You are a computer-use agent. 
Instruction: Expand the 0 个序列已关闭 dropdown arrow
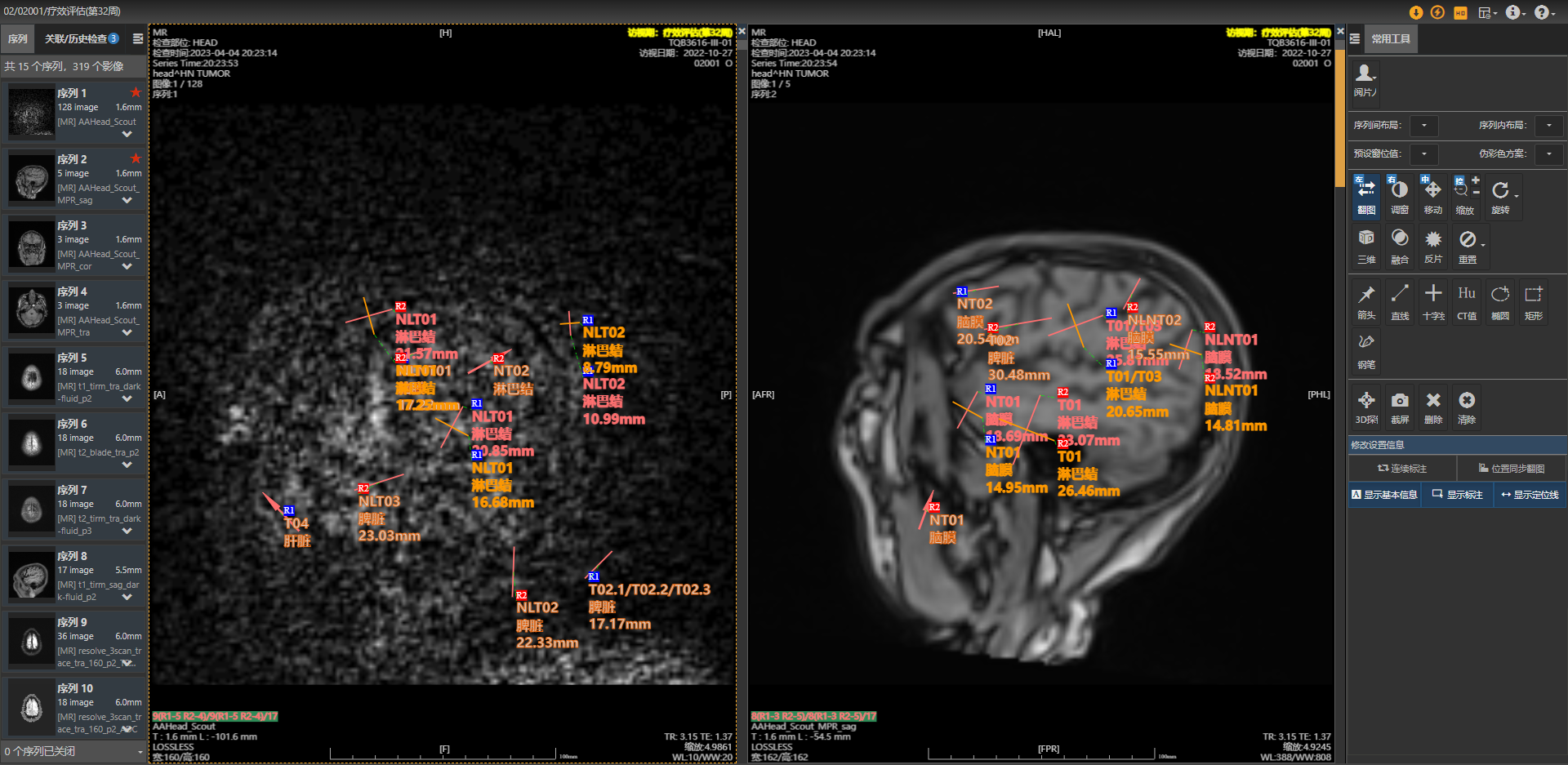point(140,752)
